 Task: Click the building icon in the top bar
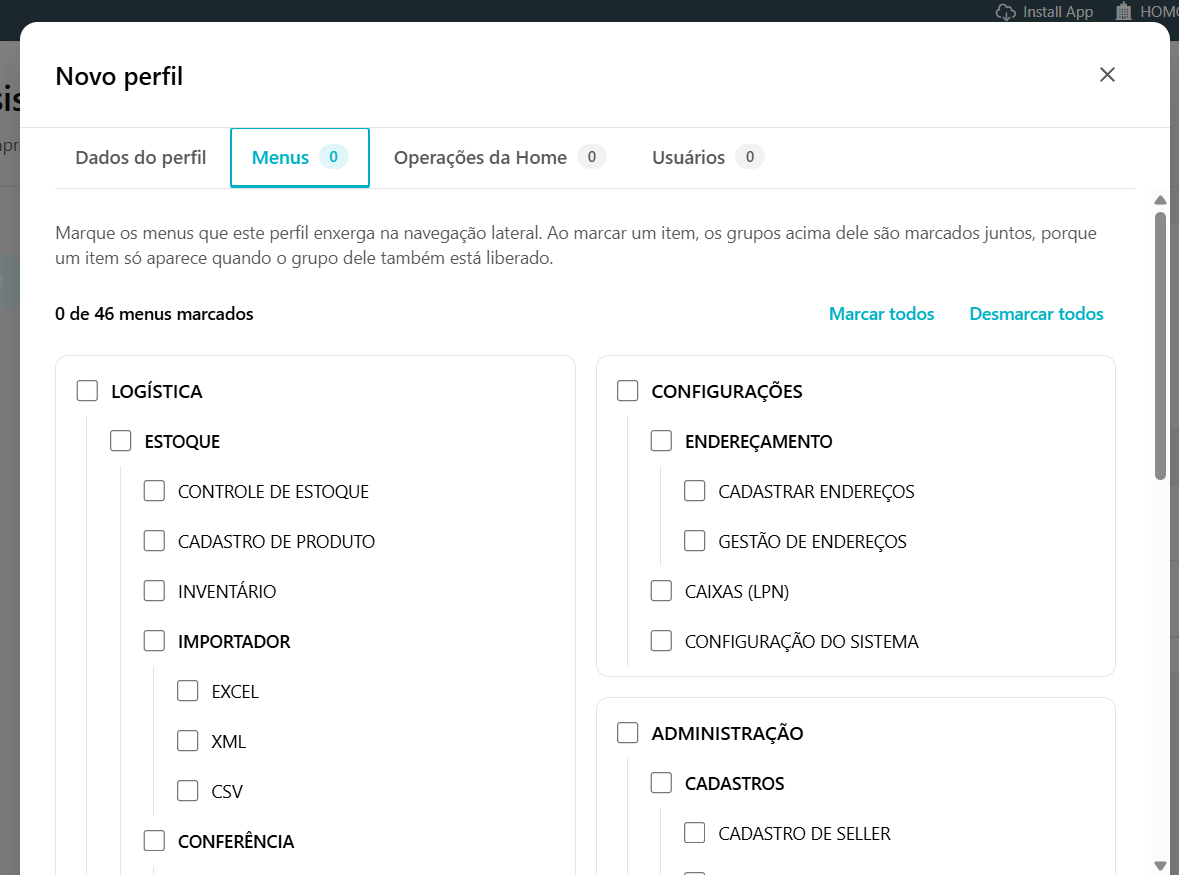click(1123, 11)
